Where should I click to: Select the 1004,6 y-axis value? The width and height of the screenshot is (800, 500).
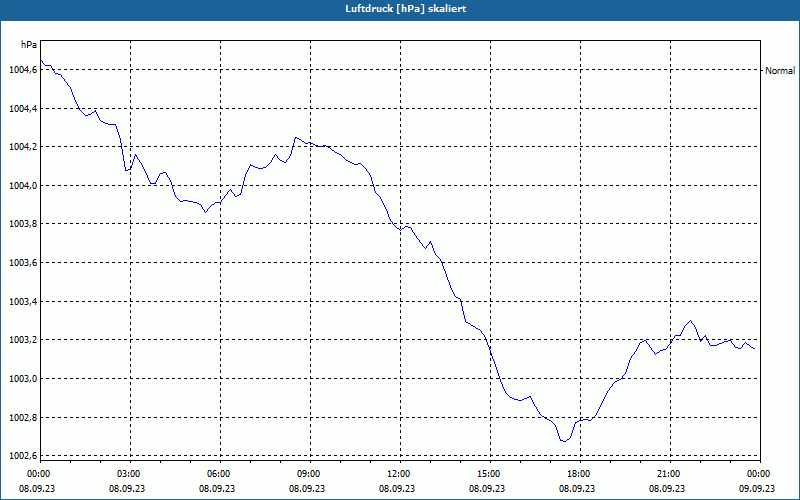[x=23, y=70]
